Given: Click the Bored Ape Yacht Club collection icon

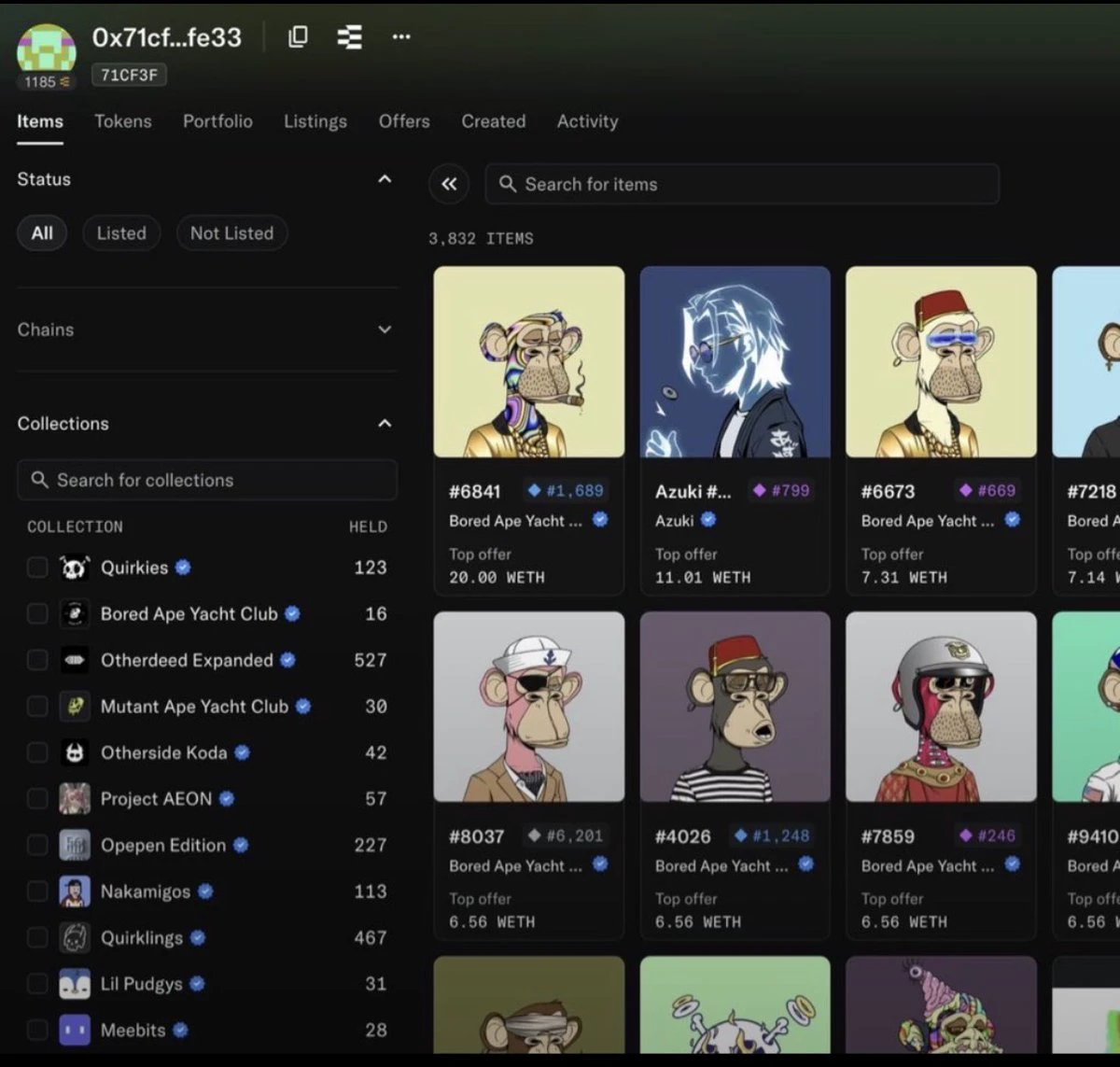Looking at the screenshot, I should point(75,613).
